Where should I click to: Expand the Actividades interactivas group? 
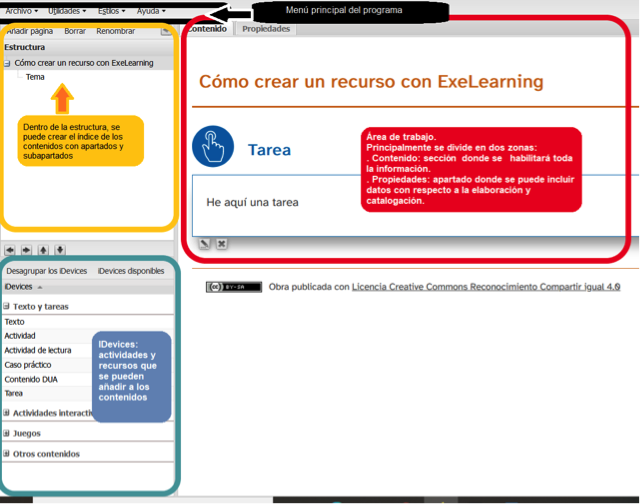click(x=7, y=413)
